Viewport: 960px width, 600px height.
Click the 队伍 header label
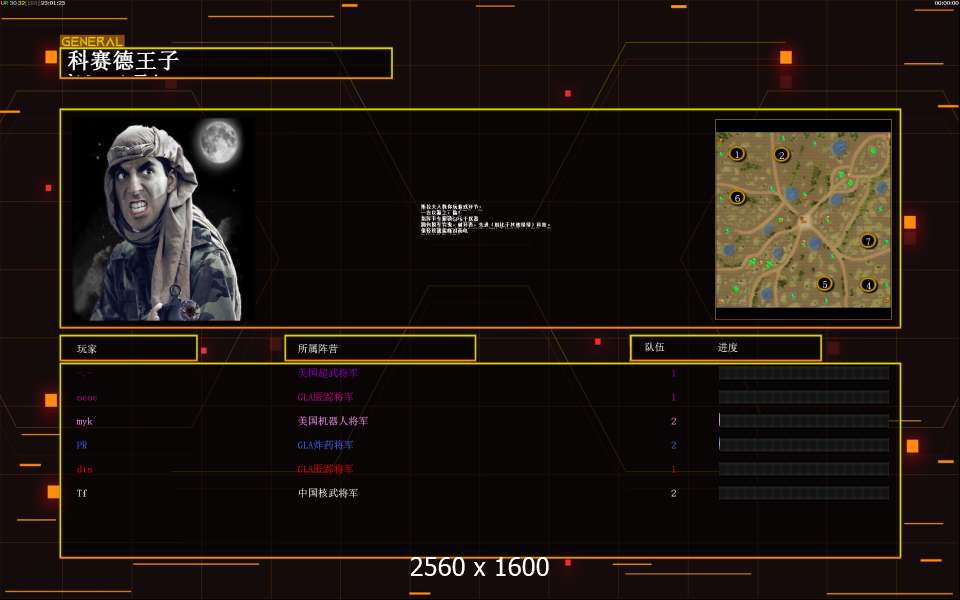(654, 348)
